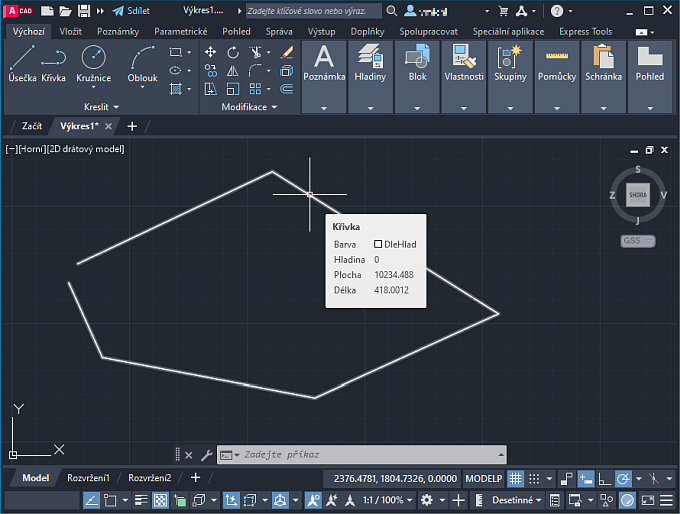Select the Úsečka (Line) tool
Viewport: 680px width, 514px height.
tap(22, 62)
